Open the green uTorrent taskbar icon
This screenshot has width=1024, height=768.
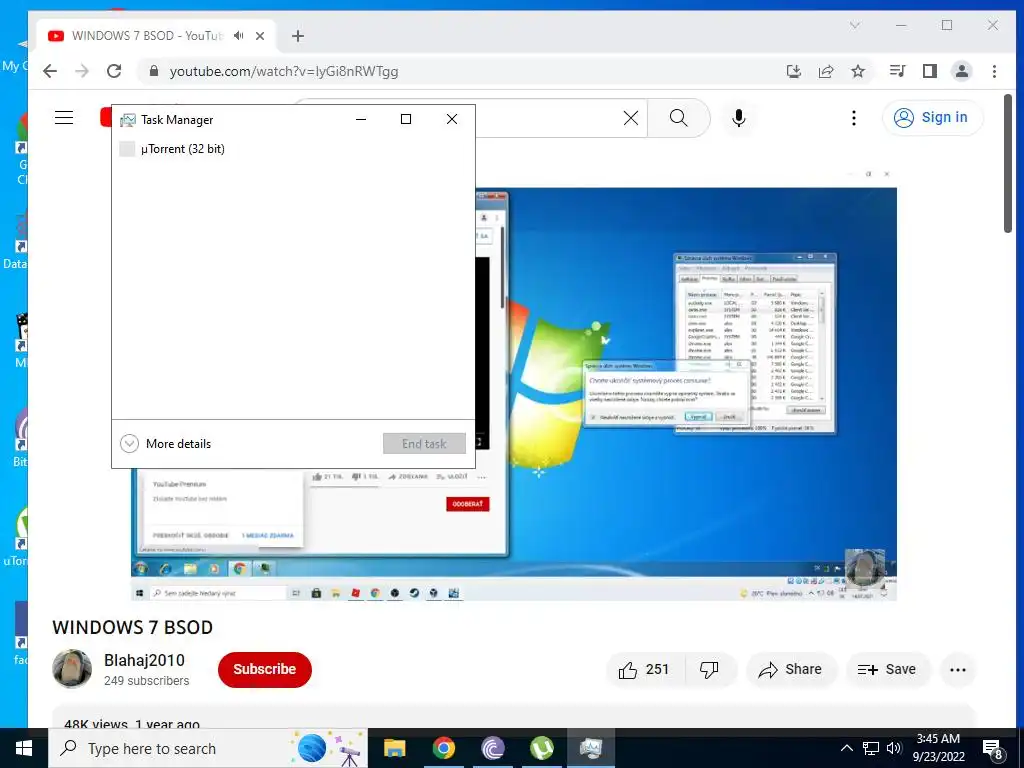tap(542, 748)
